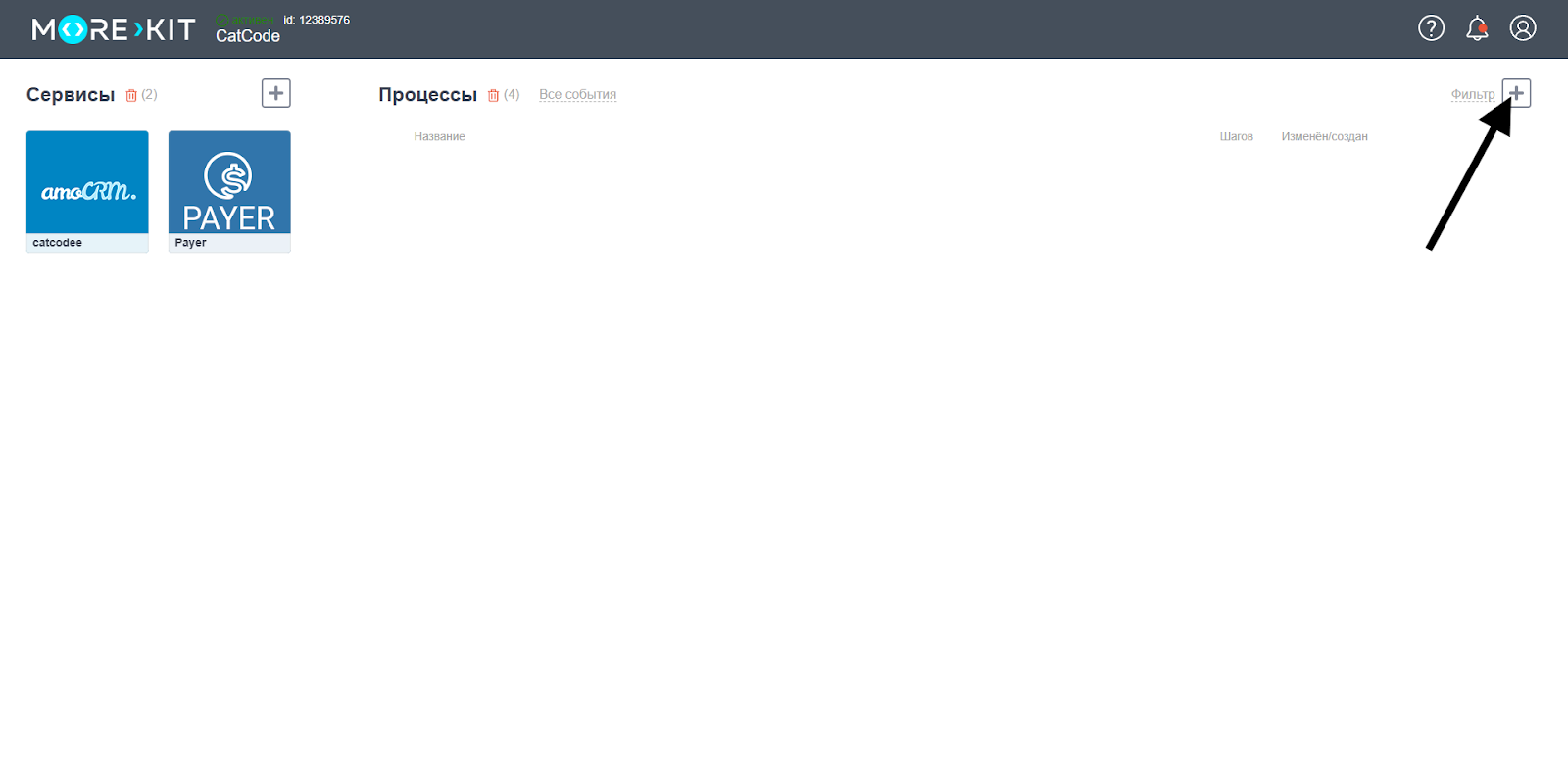
Task: Click the trash icon next to Сервисы
Action: click(131, 95)
